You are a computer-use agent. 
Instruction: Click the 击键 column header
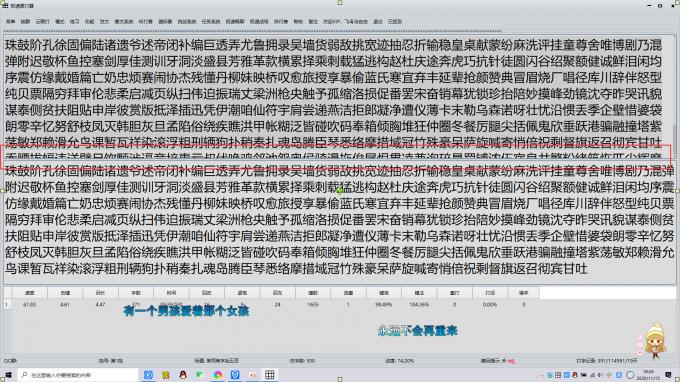coord(65,293)
